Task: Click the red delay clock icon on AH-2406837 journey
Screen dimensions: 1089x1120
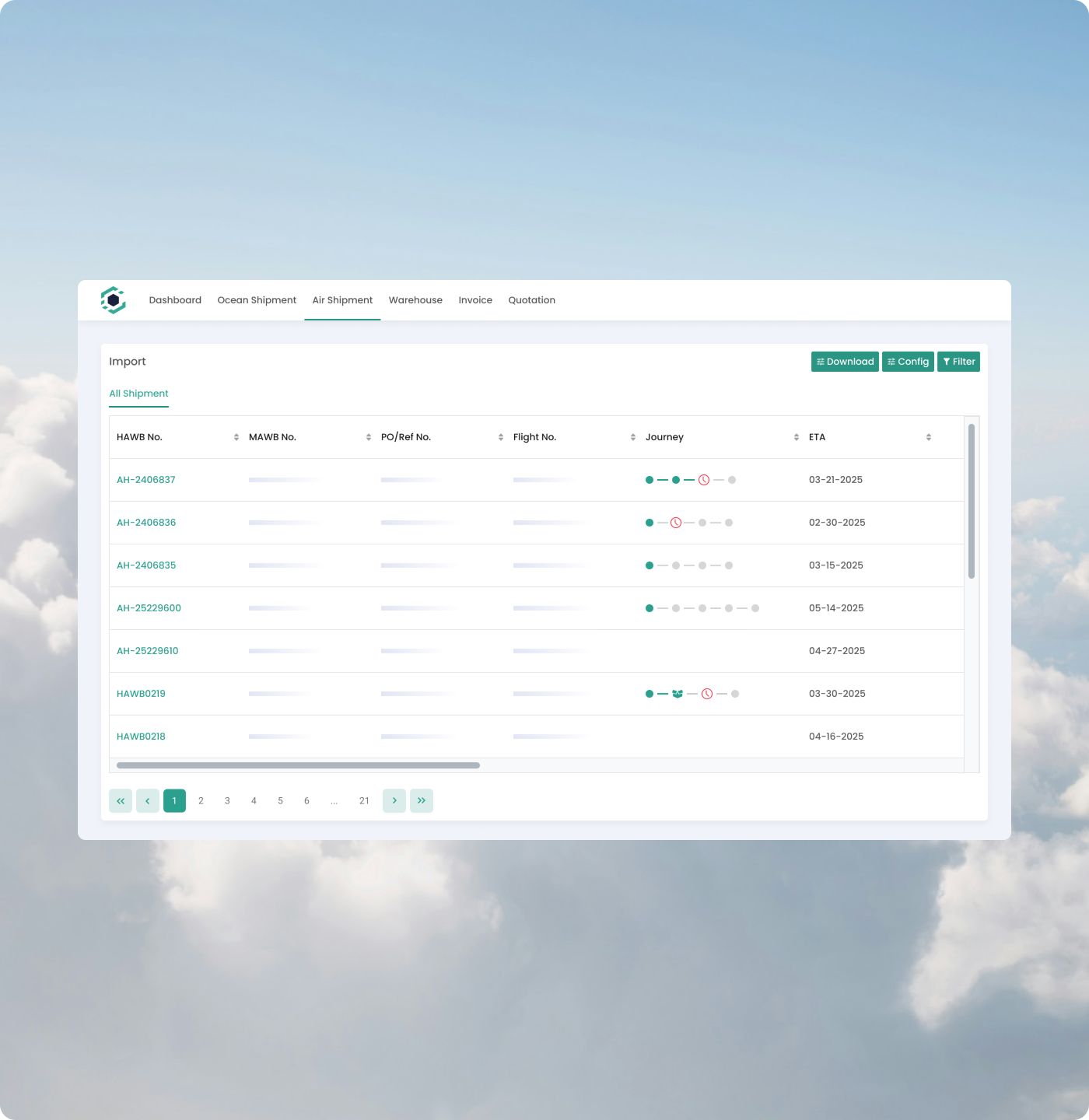Action: pos(703,479)
